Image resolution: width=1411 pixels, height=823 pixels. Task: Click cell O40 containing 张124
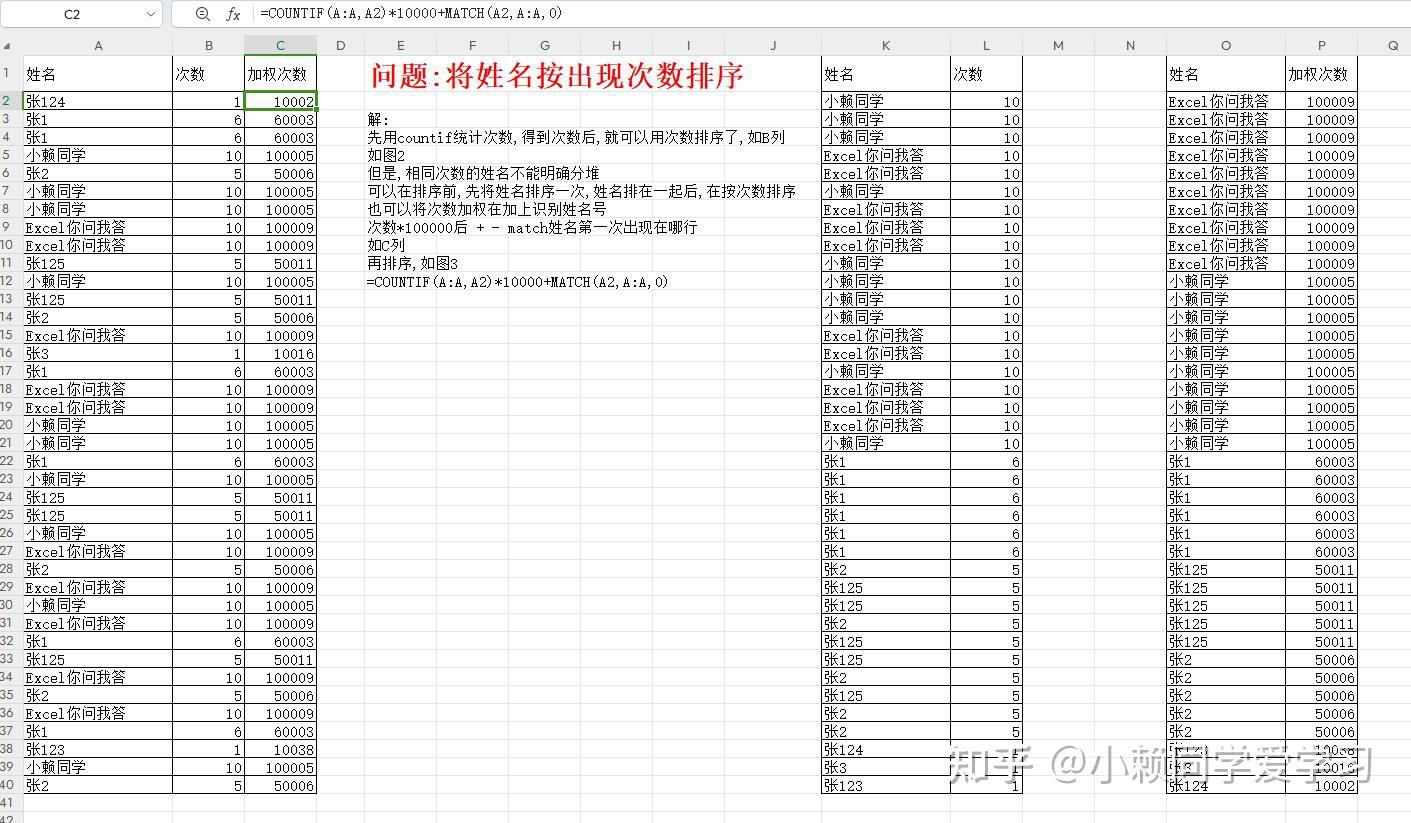pos(1226,785)
